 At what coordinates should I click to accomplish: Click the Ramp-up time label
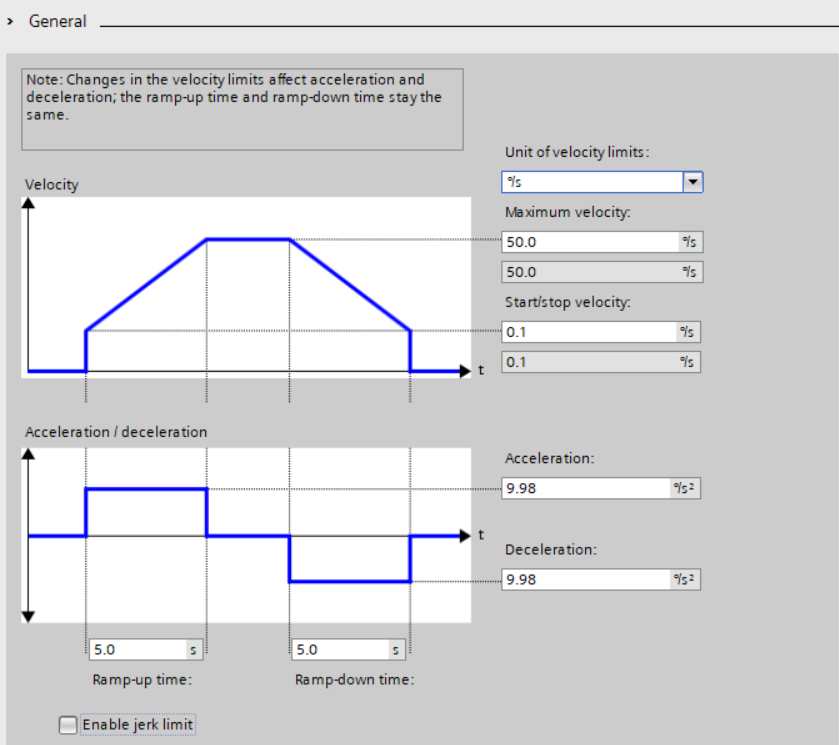coord(142,680)
